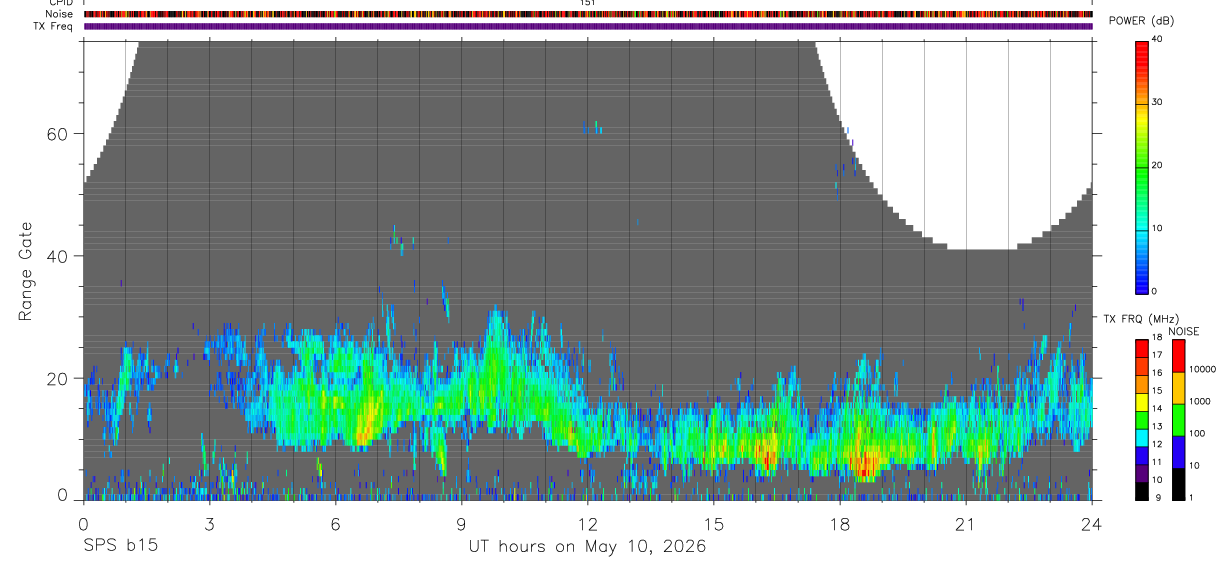Click the CPID value 151 above the plot
Image resolution: width=1228 pixels, height=567 pixels.
click(x=587, y=3)
